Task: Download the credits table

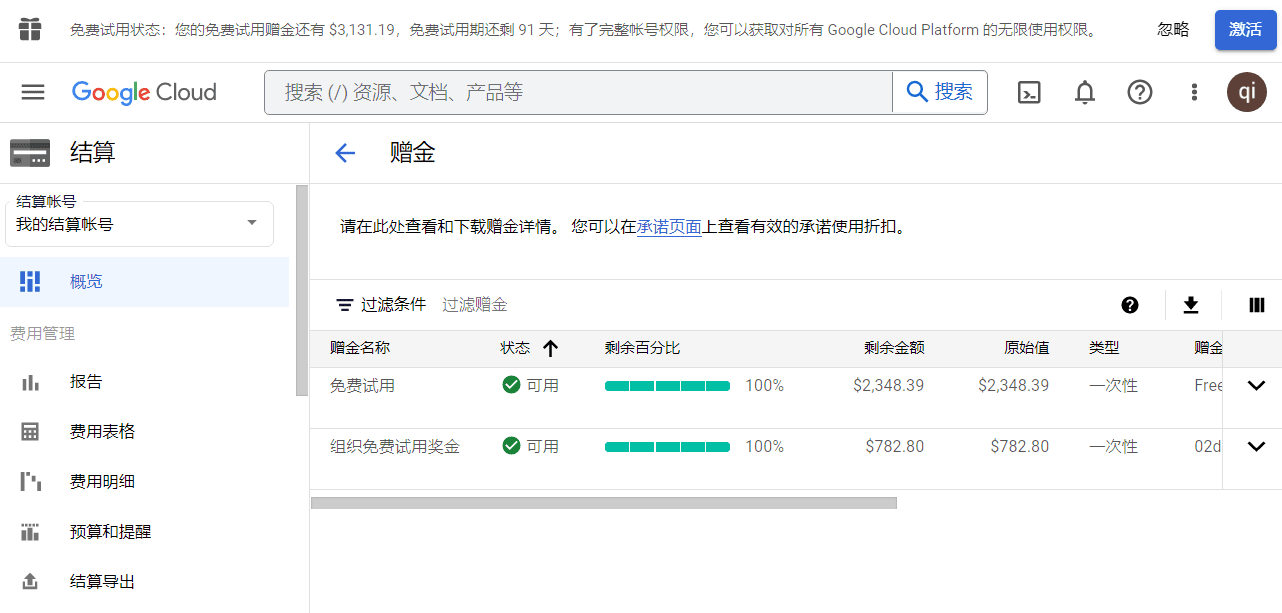Action: [x=1192, y=304]
